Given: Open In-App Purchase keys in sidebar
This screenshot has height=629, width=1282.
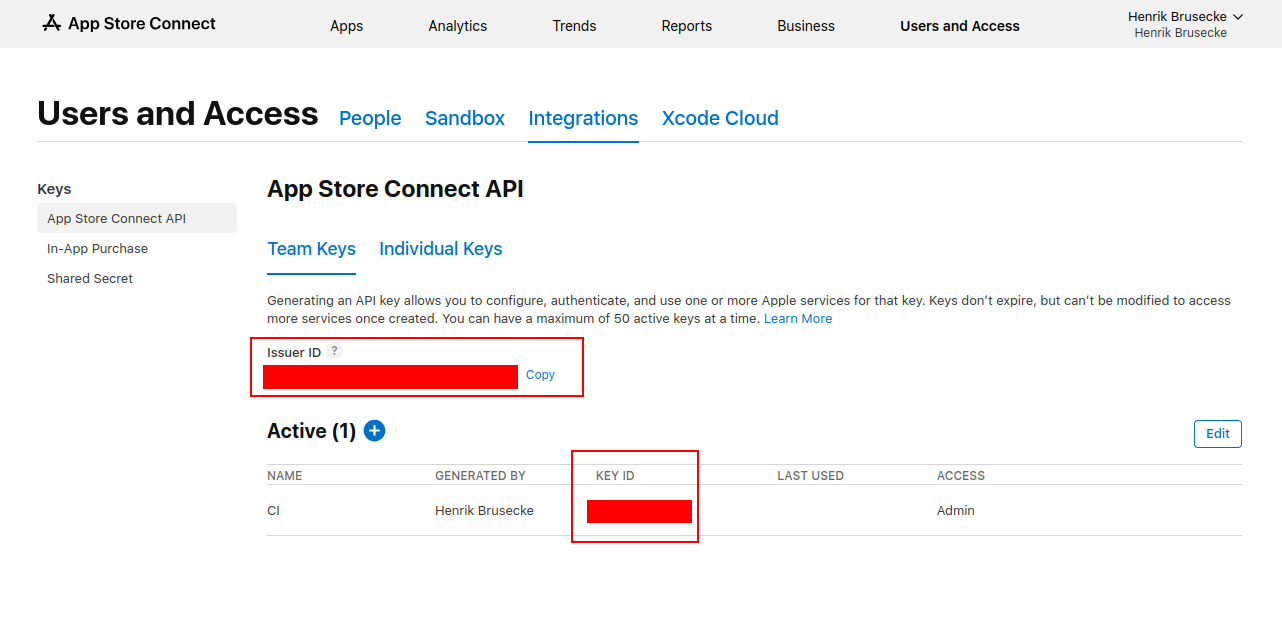Looking at the screenshot, I should 97,248.
